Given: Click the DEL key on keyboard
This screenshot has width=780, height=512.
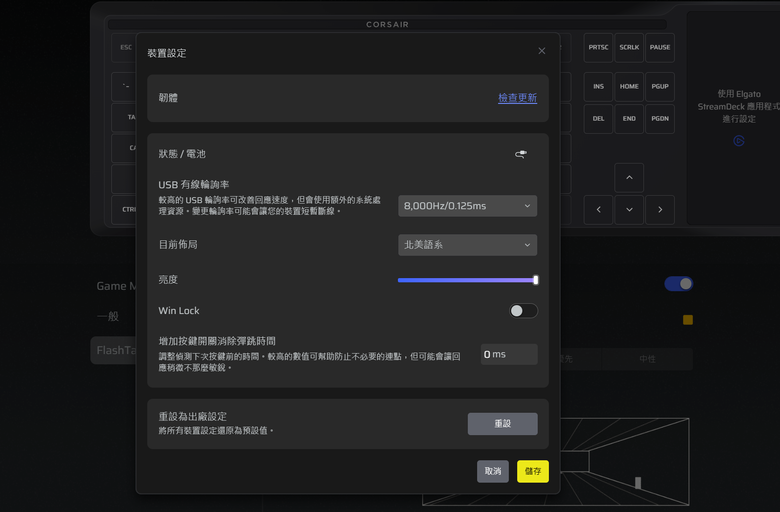Looking at the screenshot, I should (598, 119).
